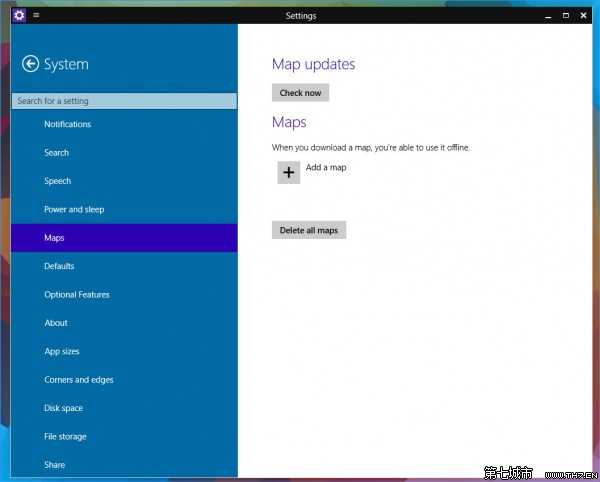Click the System heading text
This screenshot has width=600, height=482.
coord(66,64)
